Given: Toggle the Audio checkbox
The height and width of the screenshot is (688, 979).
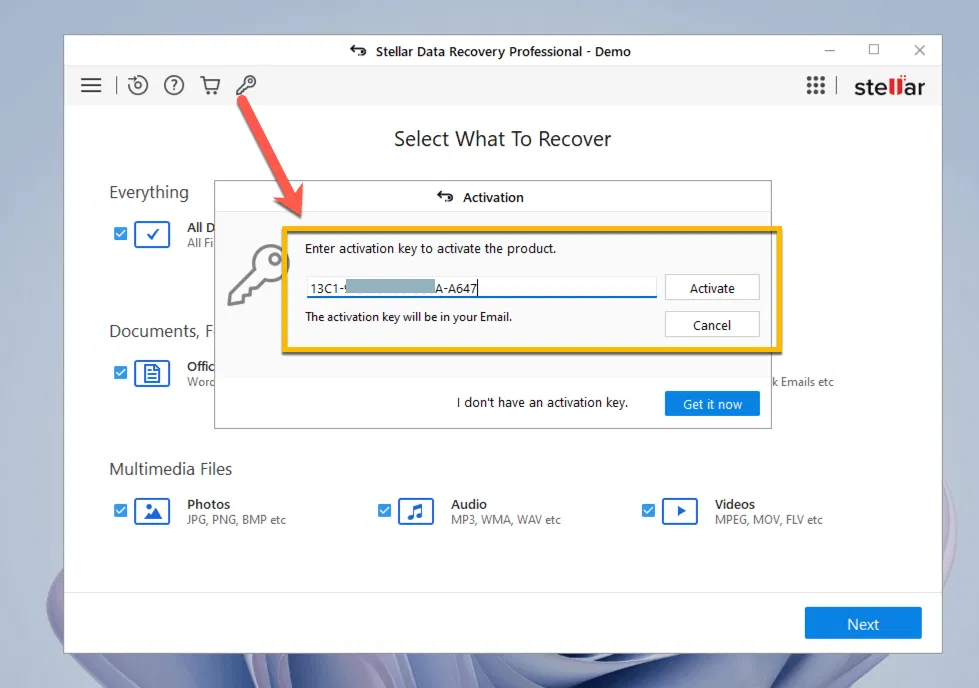Looking at the screenshot, I should coord(385,511).
